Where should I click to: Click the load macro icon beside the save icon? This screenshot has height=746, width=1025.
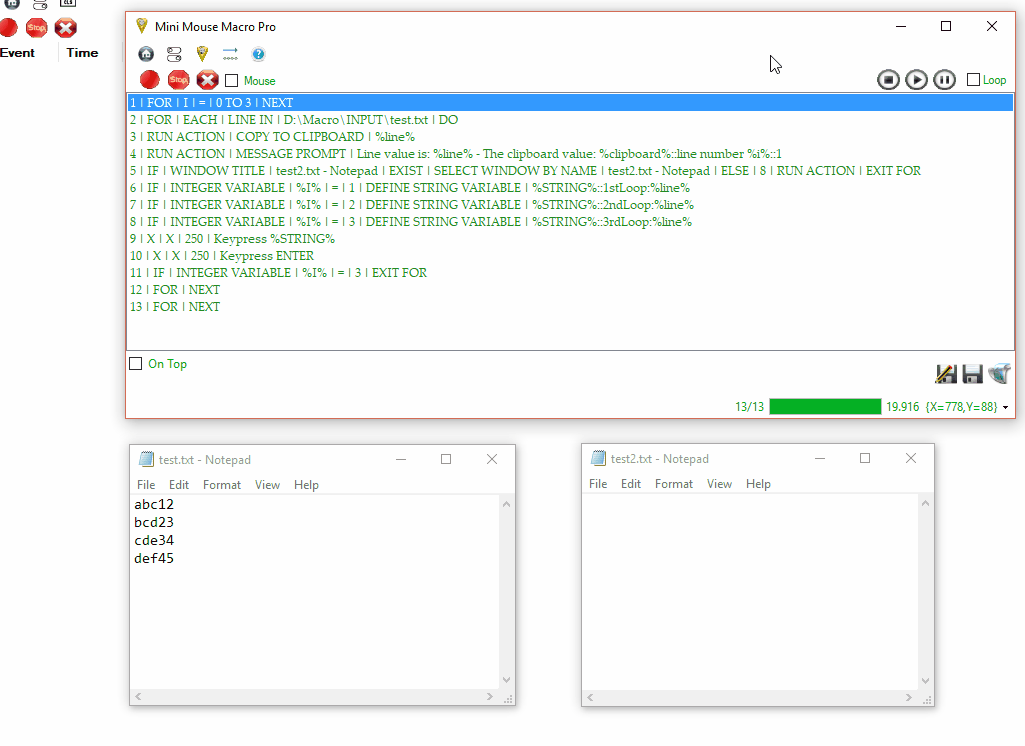tap(999, 374)
